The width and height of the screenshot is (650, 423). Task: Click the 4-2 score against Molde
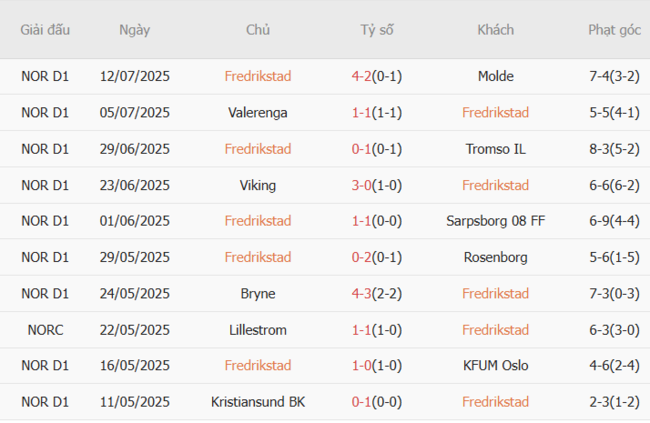click(x=363, y=76)
